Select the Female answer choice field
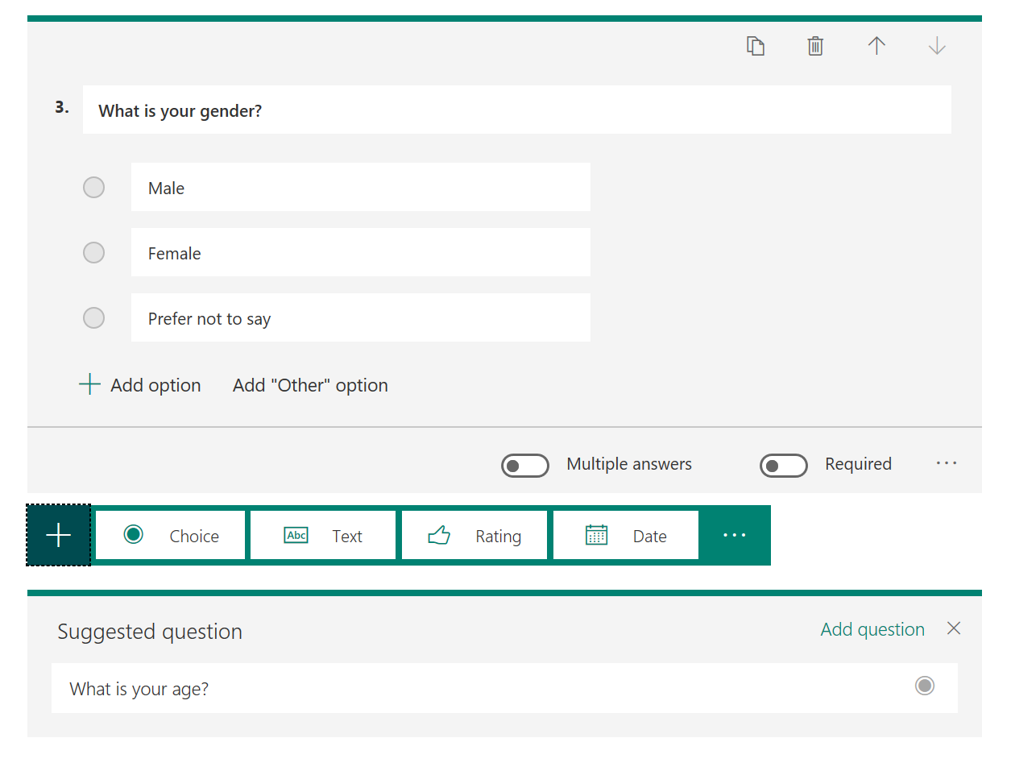 tap(360, 252)
